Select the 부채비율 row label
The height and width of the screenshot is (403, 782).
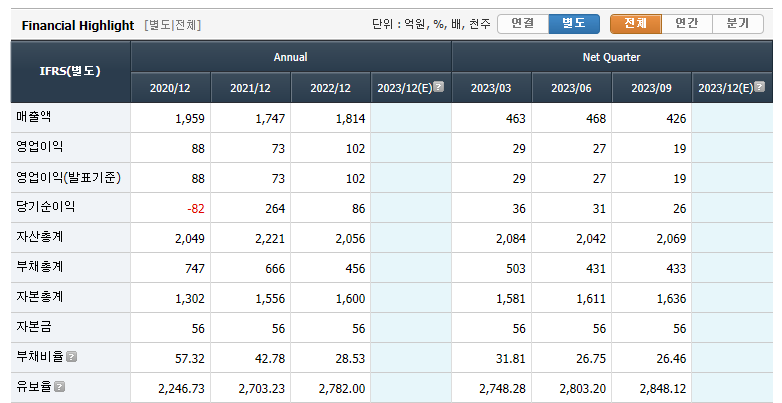39,357
